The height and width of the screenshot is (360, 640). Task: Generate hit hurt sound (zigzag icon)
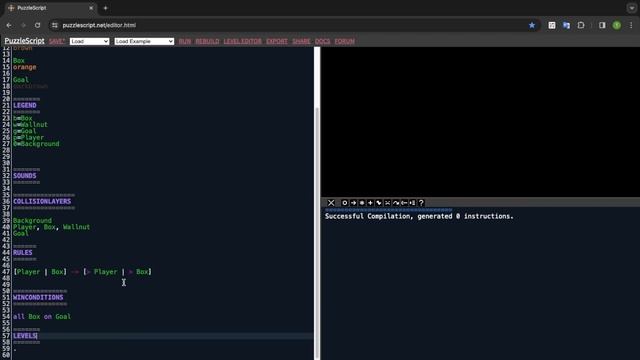point(379,203)
